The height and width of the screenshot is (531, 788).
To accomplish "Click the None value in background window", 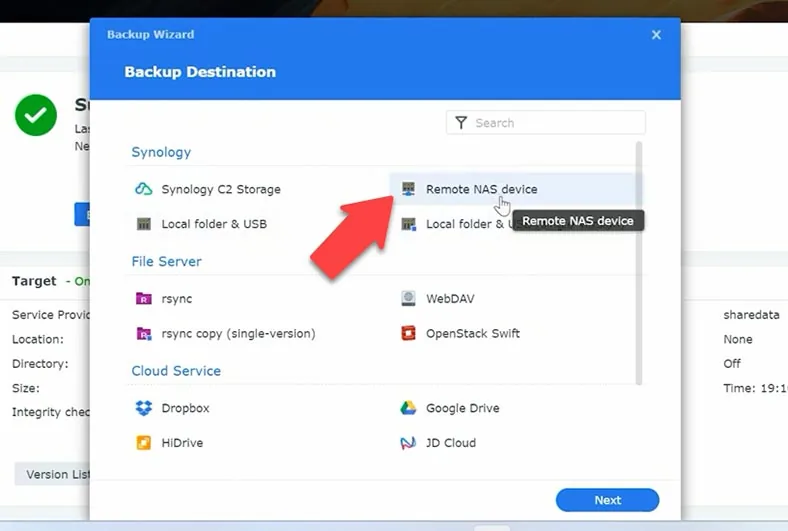I will coord(738,339).
